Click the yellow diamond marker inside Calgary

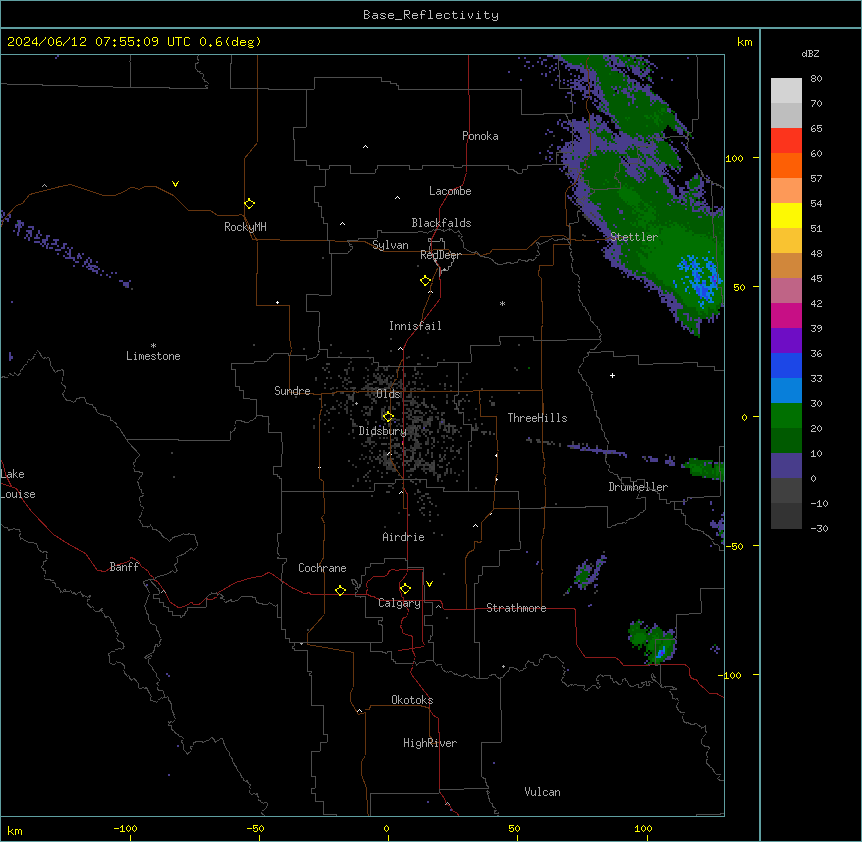405,589
